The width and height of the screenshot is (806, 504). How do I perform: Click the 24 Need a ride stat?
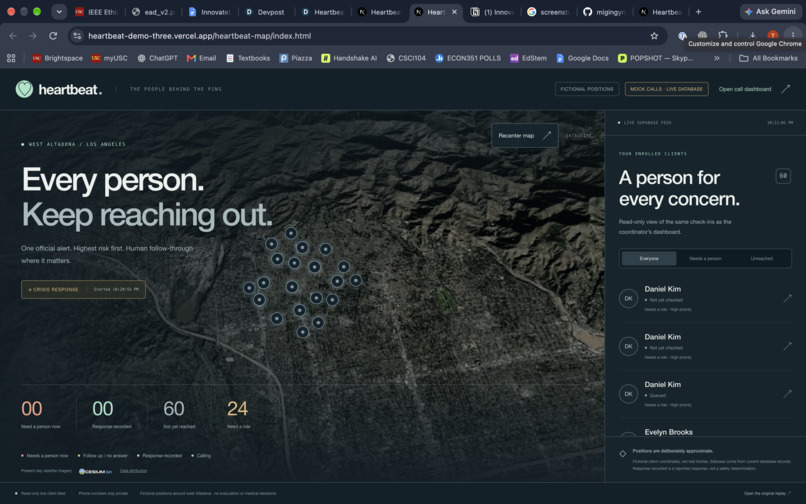pos(238,414)
